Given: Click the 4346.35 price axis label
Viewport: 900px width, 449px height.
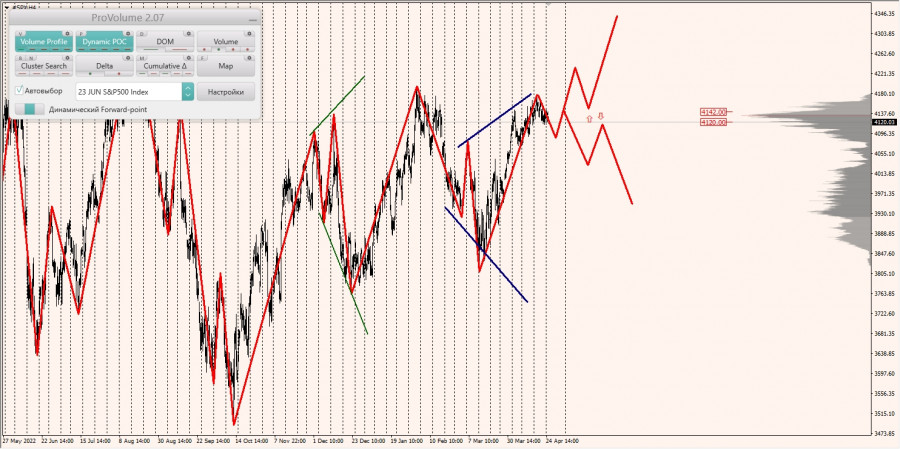Looking at the screenshot, I should pos(885,13).
